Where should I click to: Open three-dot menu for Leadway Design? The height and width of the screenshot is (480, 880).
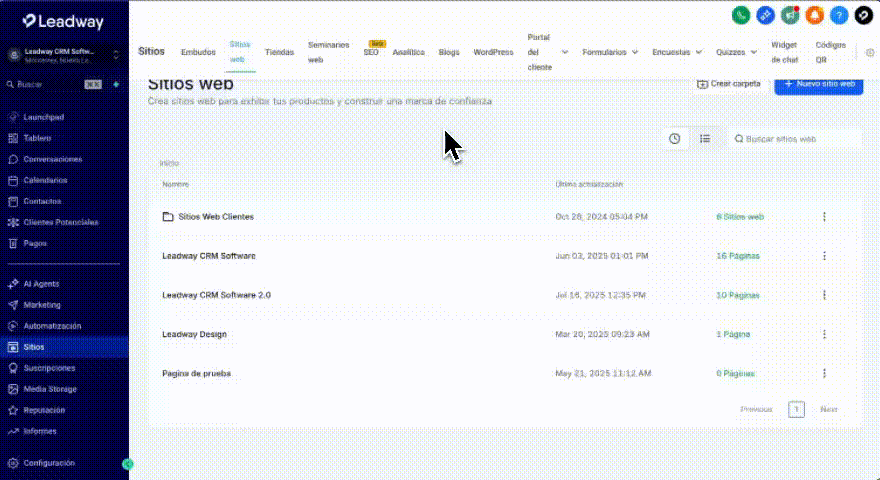pos(824,334)
